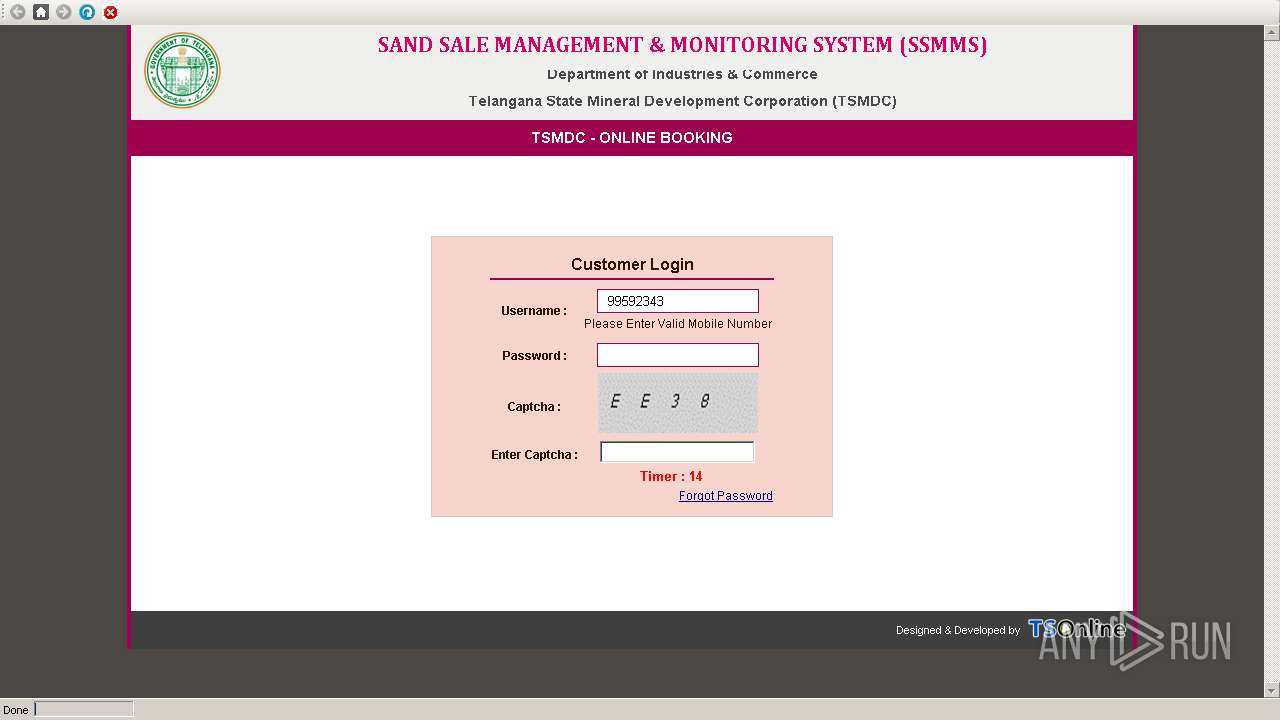Image resolution: width=1280 pixels, height=720 pixels.
Task: Open the home page icon
Action: click(x=41, y=12)
